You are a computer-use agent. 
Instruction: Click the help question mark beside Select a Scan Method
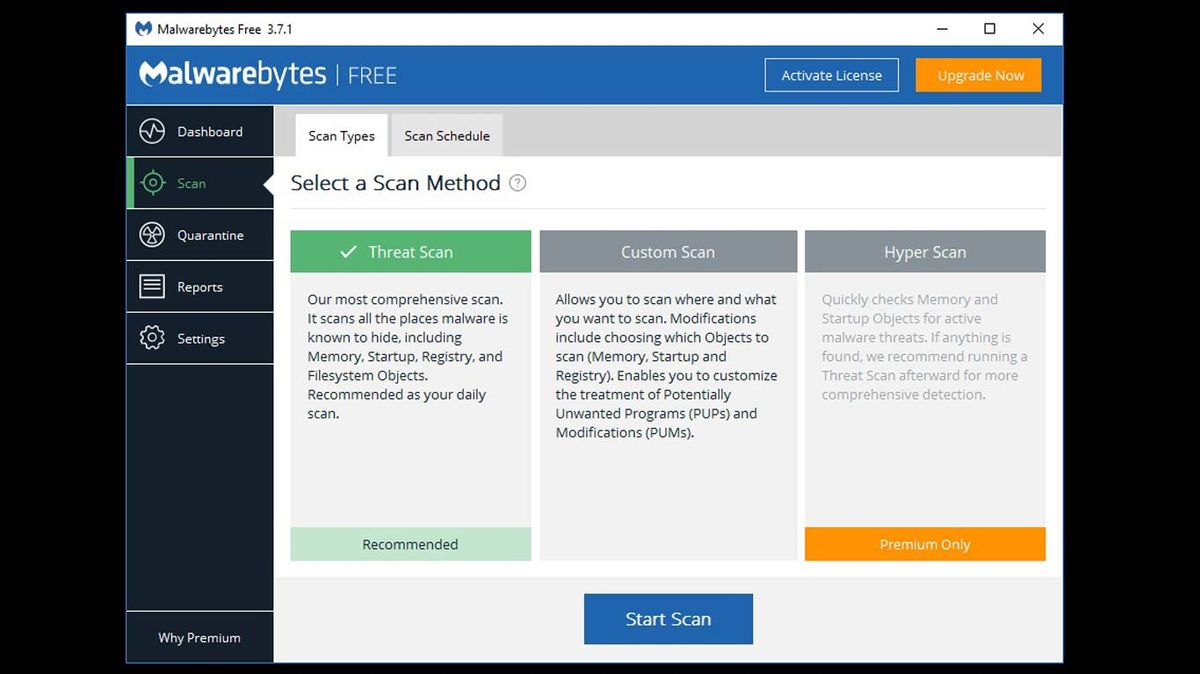pos(517,183)
